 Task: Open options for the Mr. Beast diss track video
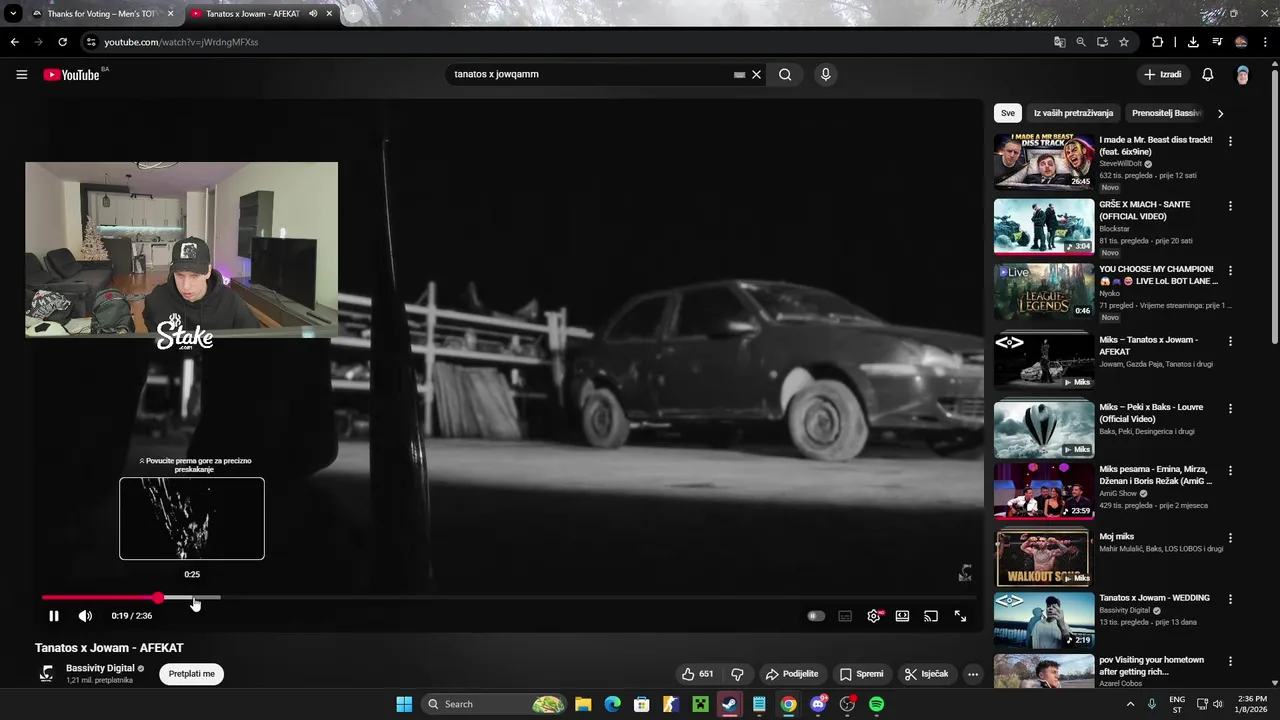(x=1230, y=142)
